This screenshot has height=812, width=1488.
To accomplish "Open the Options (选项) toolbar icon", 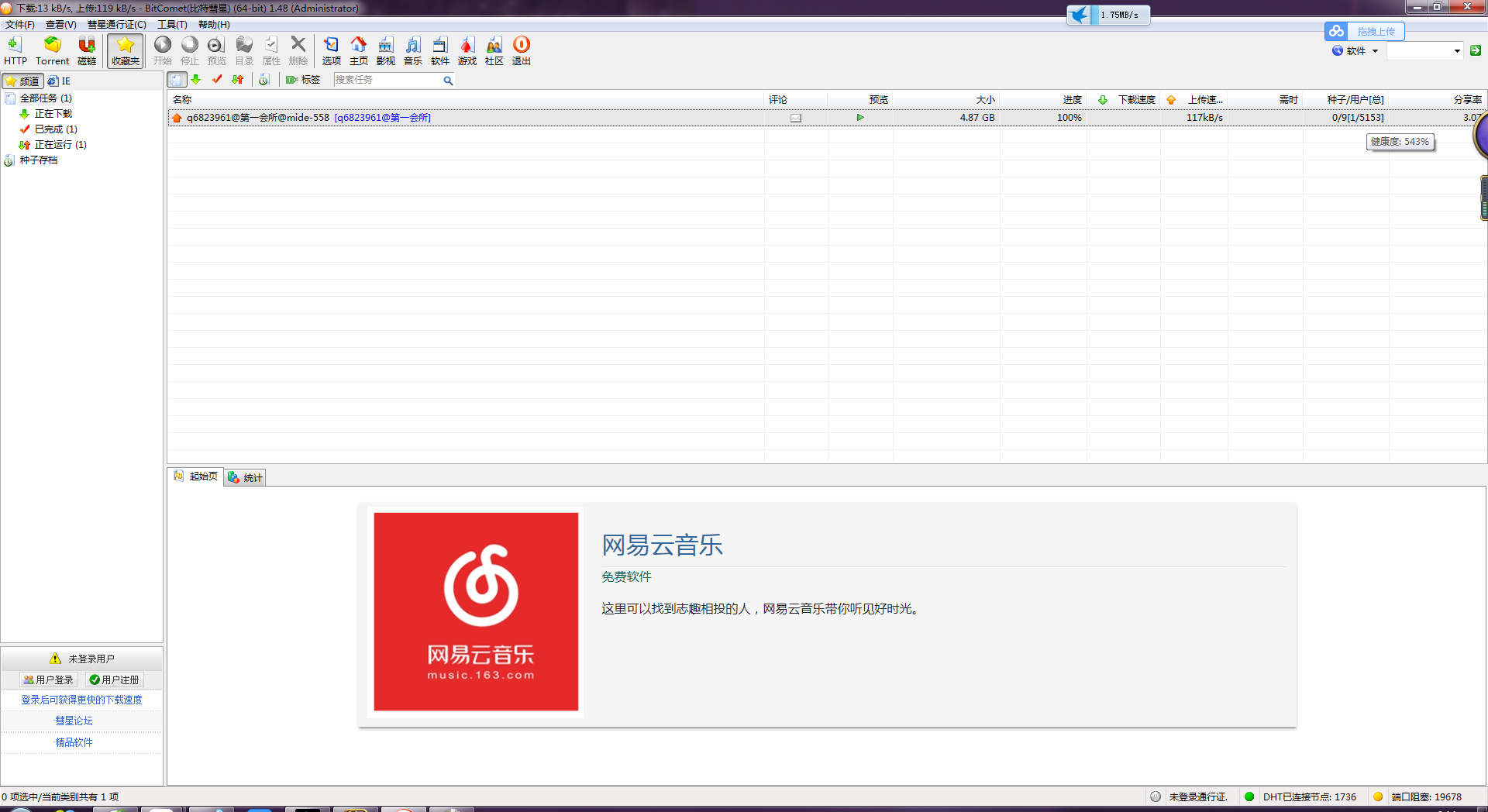I will click(331, 50).
